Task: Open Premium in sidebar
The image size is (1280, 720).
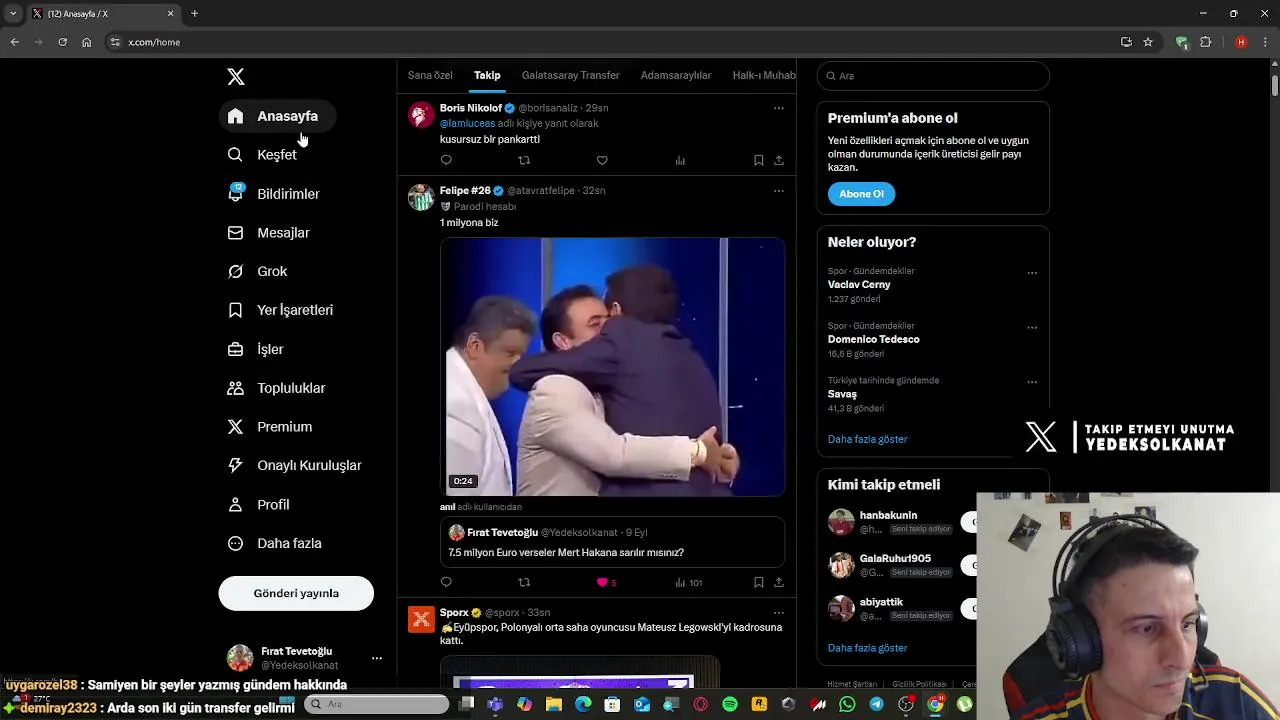Action: point(270,427)
